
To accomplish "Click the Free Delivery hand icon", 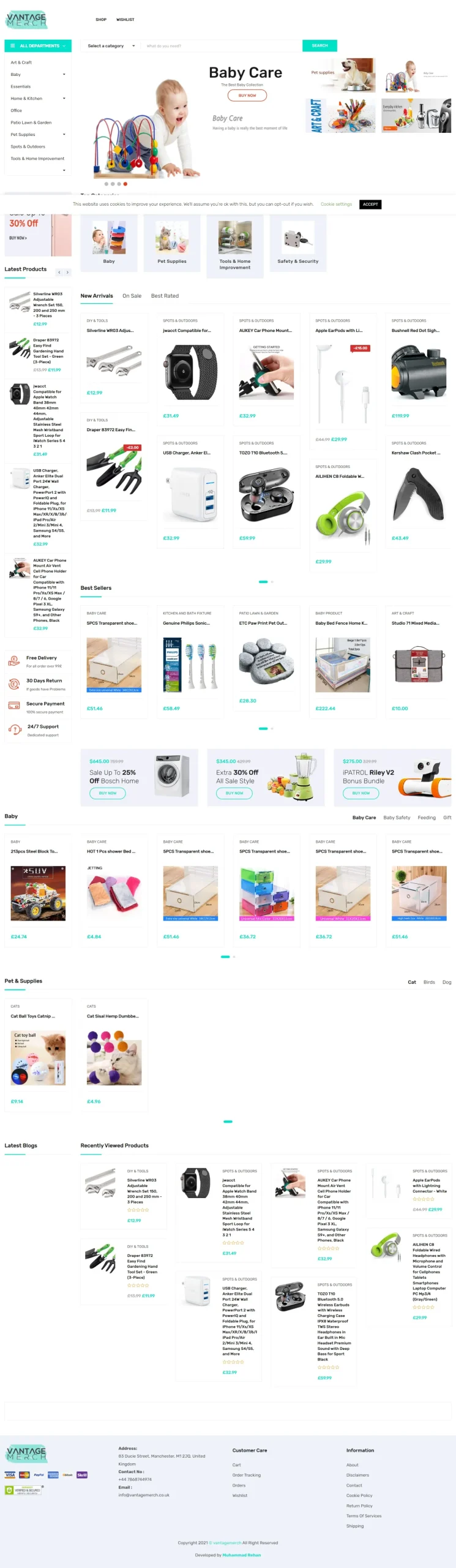I will pyautogui.click(x=13, y=661).
